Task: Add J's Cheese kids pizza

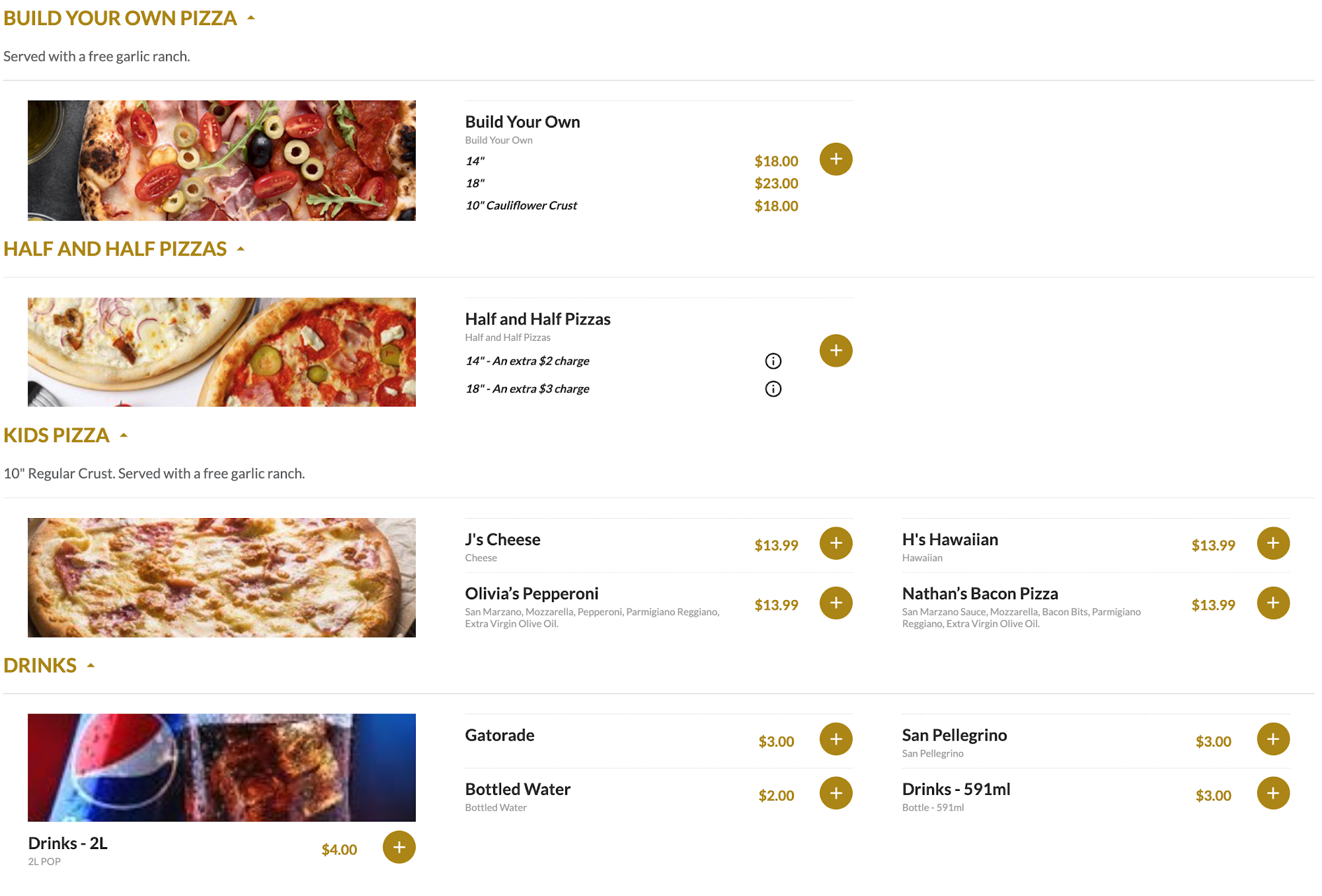Action: pos(836,543)
